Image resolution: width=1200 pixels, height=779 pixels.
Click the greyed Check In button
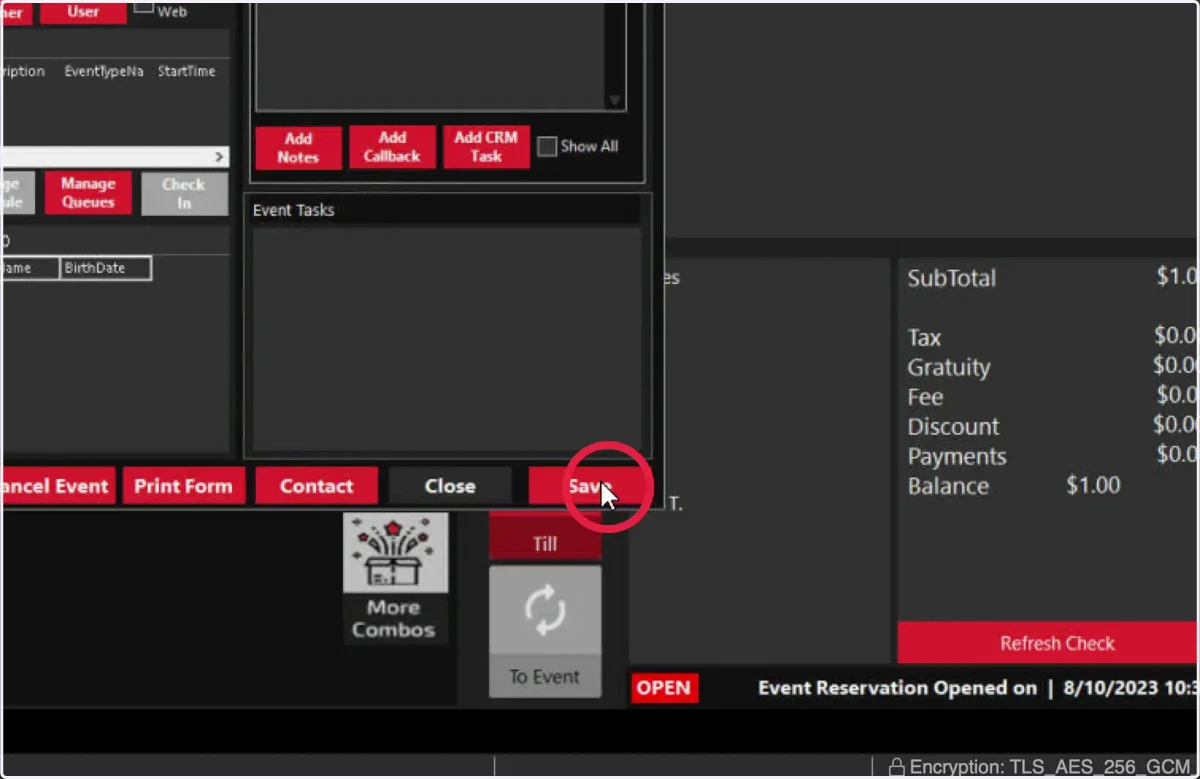[x=184, y=193]
